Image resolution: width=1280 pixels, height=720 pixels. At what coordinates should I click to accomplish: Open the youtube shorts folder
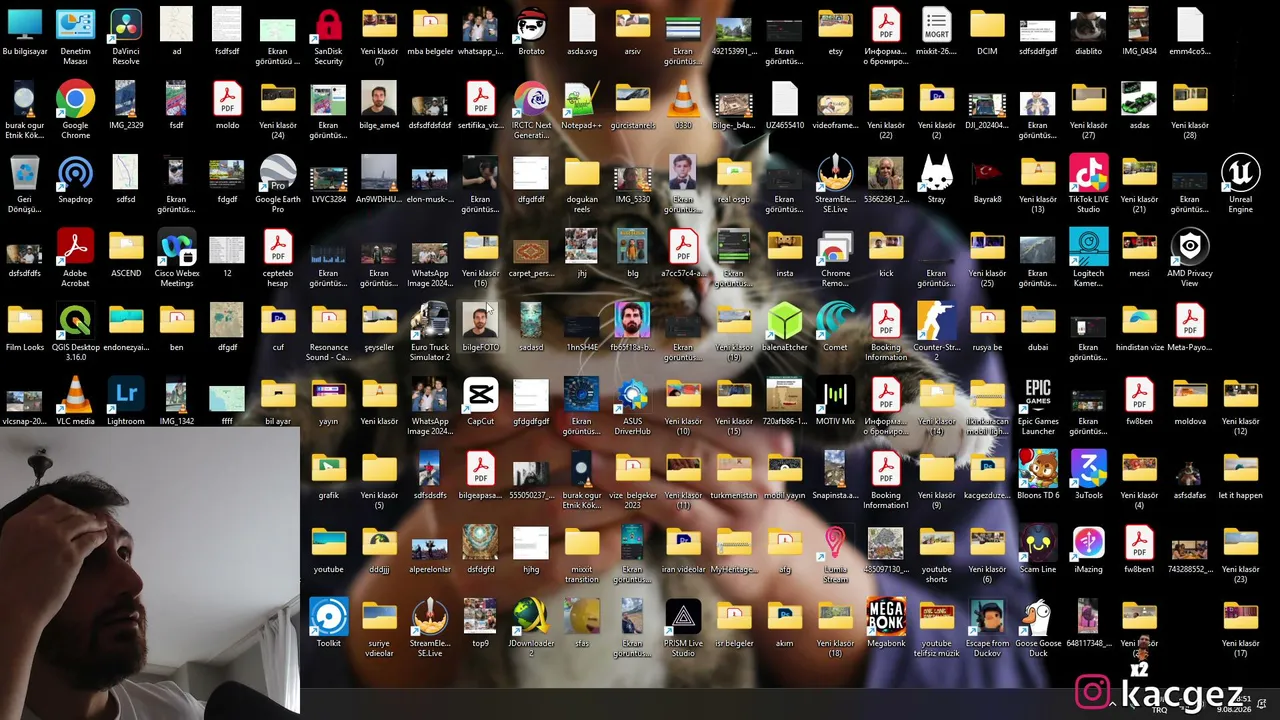(936, 552)
